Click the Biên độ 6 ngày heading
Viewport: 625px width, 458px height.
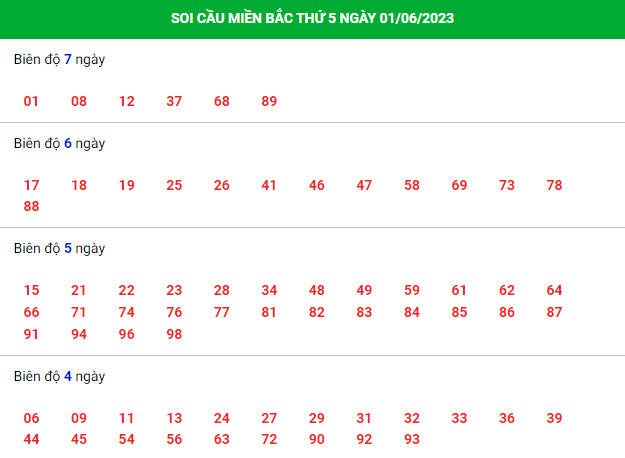59,143
